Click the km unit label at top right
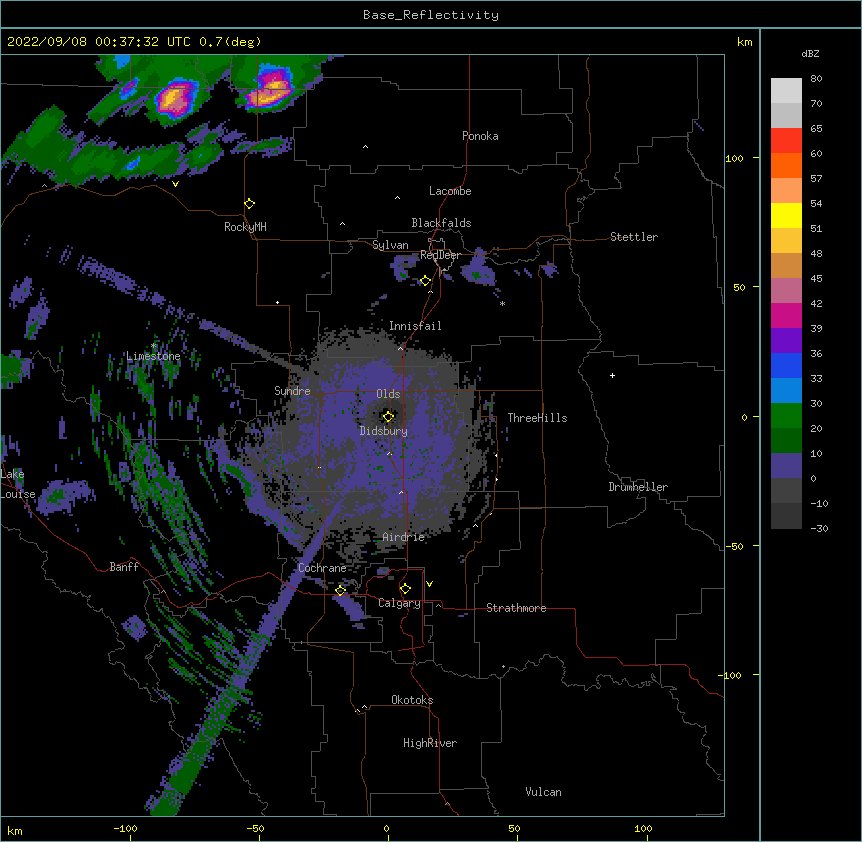862x842 pixels. click(x=744, y=42)
